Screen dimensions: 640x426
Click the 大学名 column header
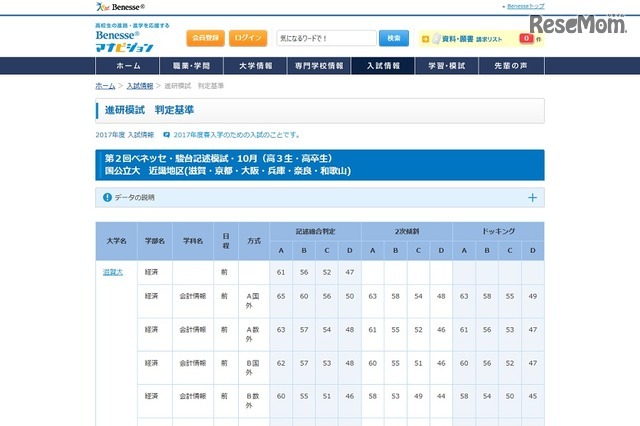click(116, 241)
